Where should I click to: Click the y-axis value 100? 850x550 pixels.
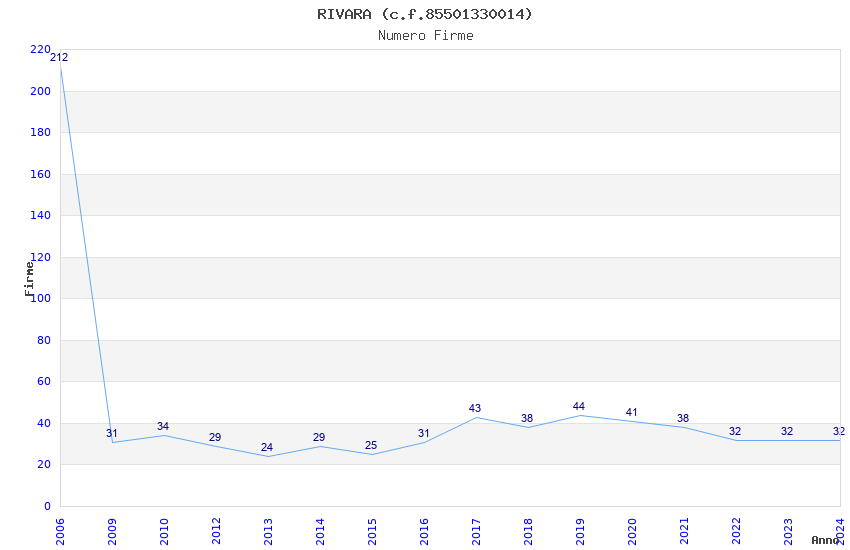click(x=41, y=299)
